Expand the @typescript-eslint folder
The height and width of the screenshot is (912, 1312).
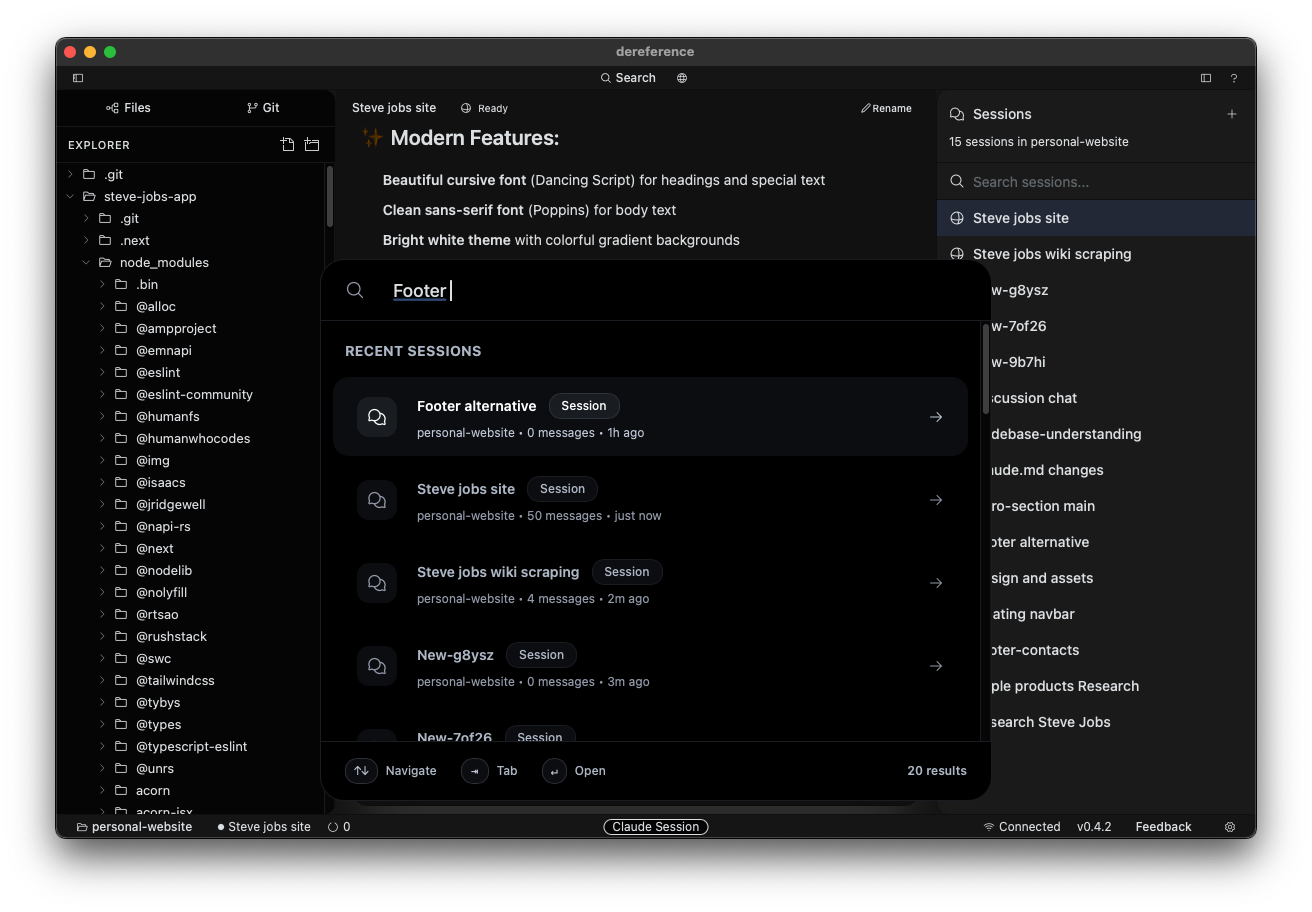103,746
